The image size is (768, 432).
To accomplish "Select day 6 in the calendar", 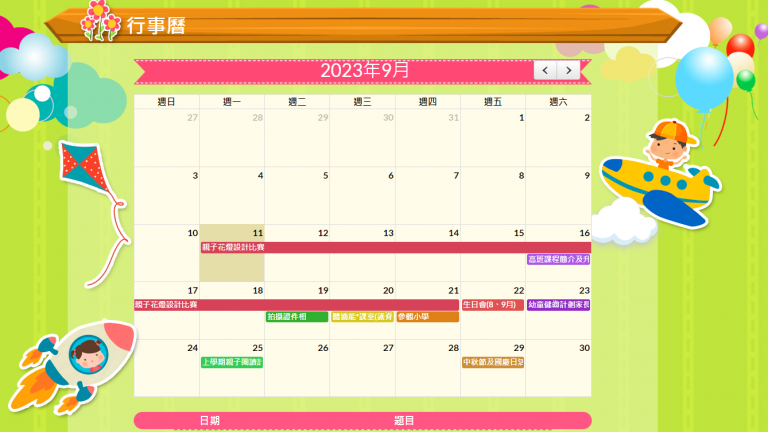I will (x=362, y=195).
